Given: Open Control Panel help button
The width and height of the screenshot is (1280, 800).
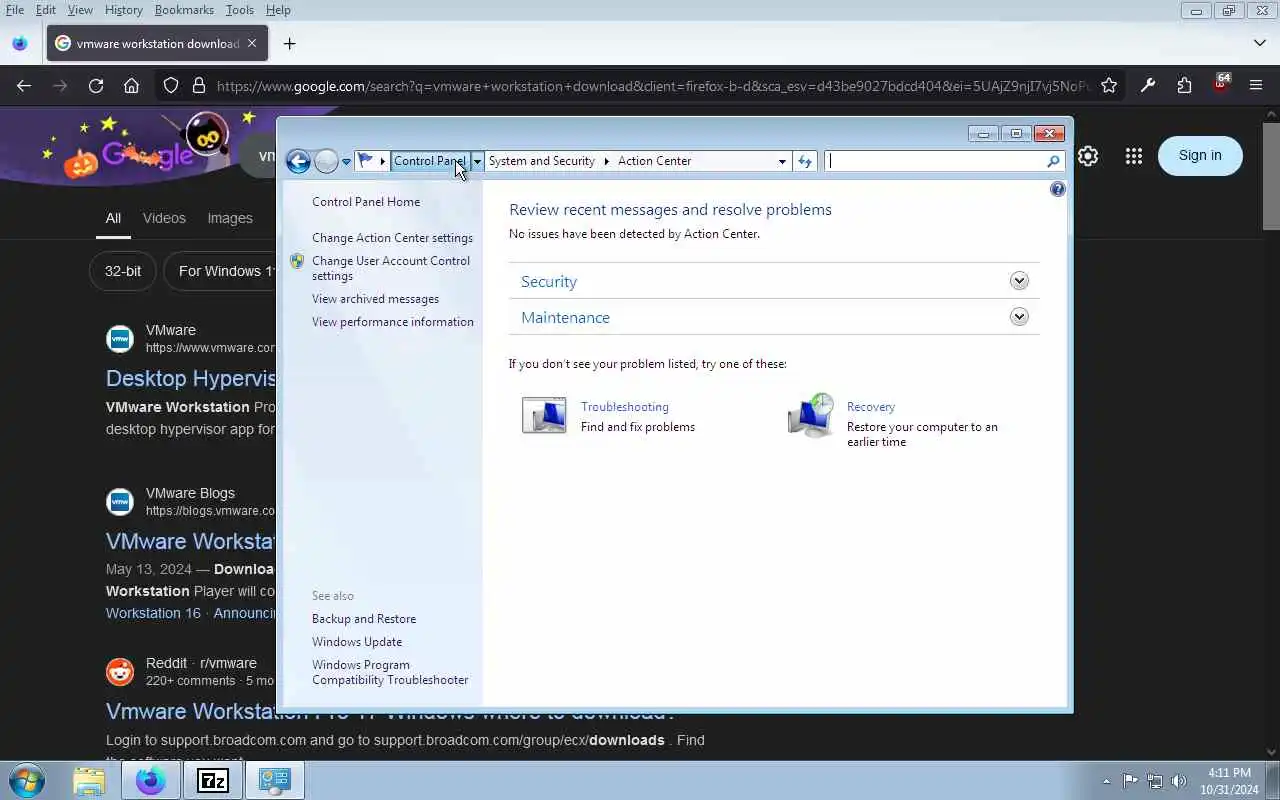Looking at the screenshot, I should (x=1058, y=189).
